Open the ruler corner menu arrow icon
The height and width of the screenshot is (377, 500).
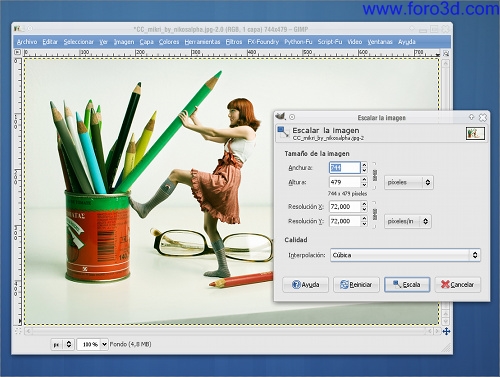click(17, 52)
